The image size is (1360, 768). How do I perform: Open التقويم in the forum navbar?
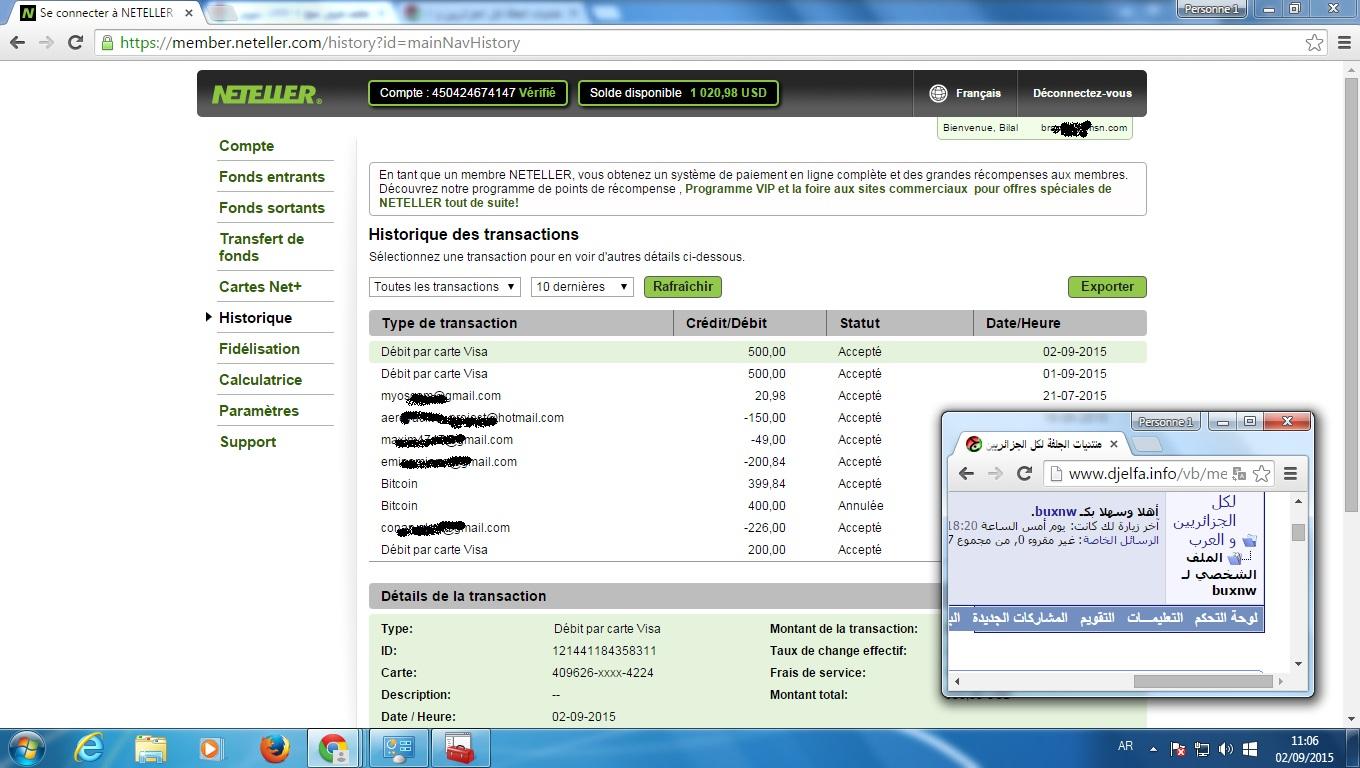click(x=1097, y=618)
